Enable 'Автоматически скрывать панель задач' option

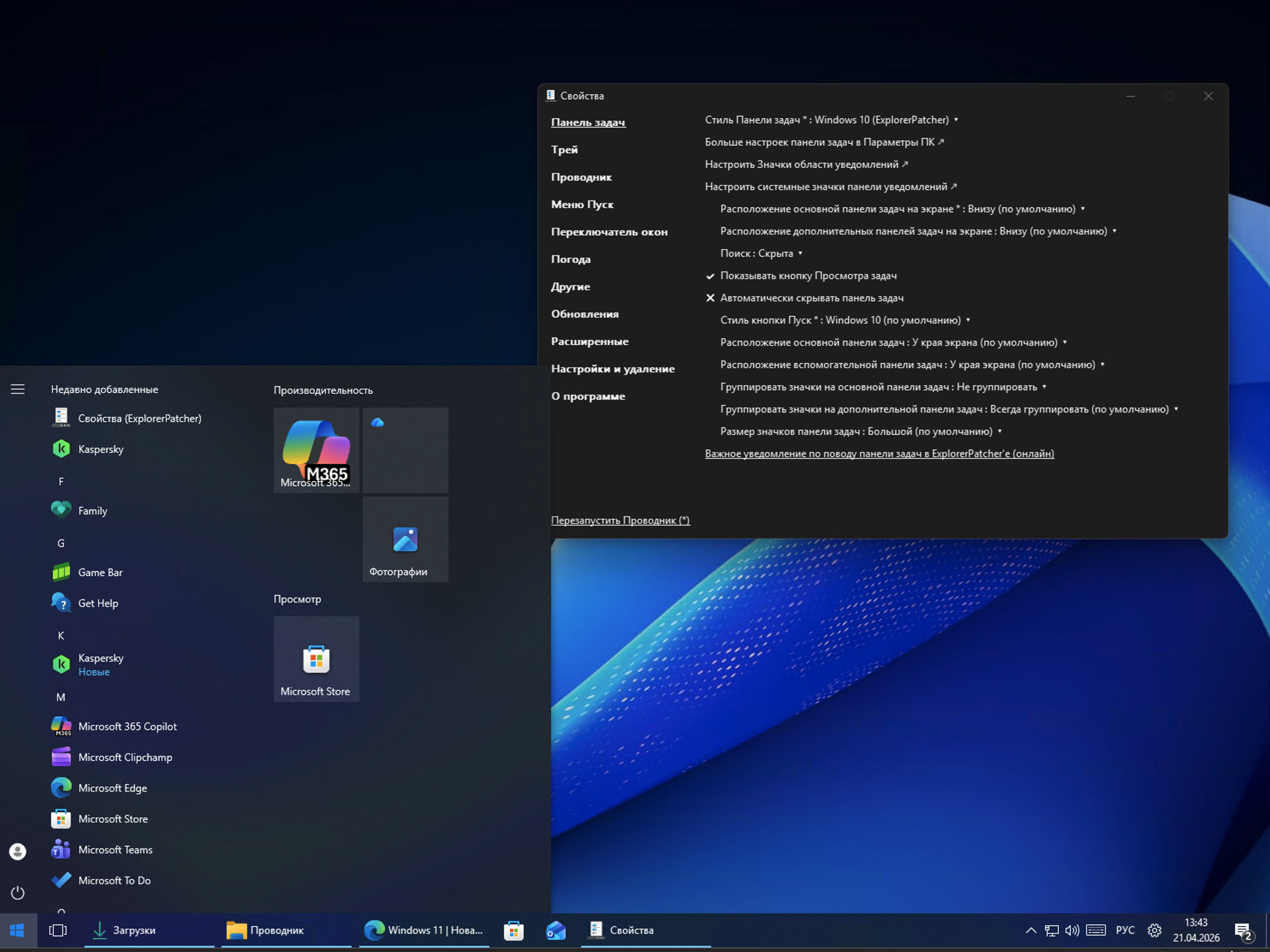(x=811, y=298)
